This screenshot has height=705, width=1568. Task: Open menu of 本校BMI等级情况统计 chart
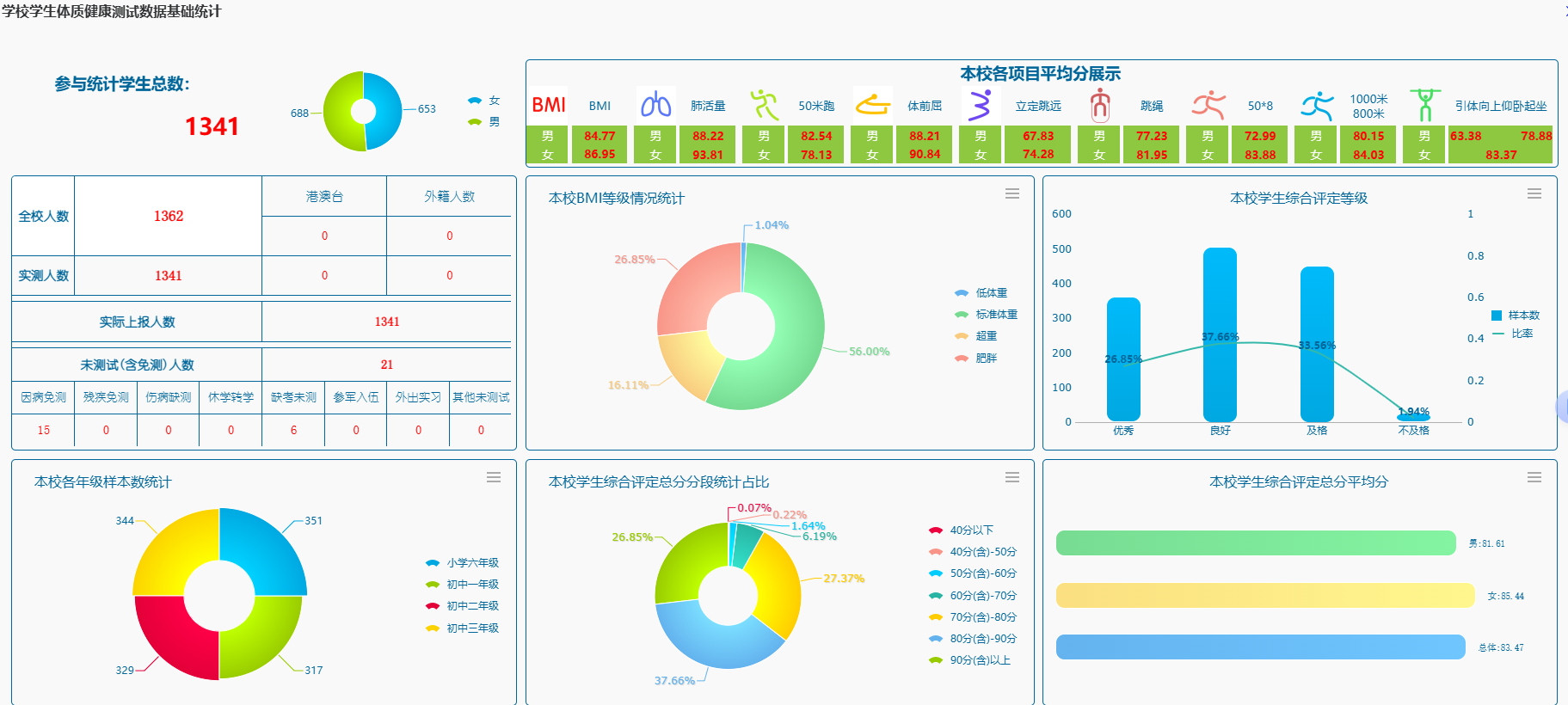(1012, 194)
